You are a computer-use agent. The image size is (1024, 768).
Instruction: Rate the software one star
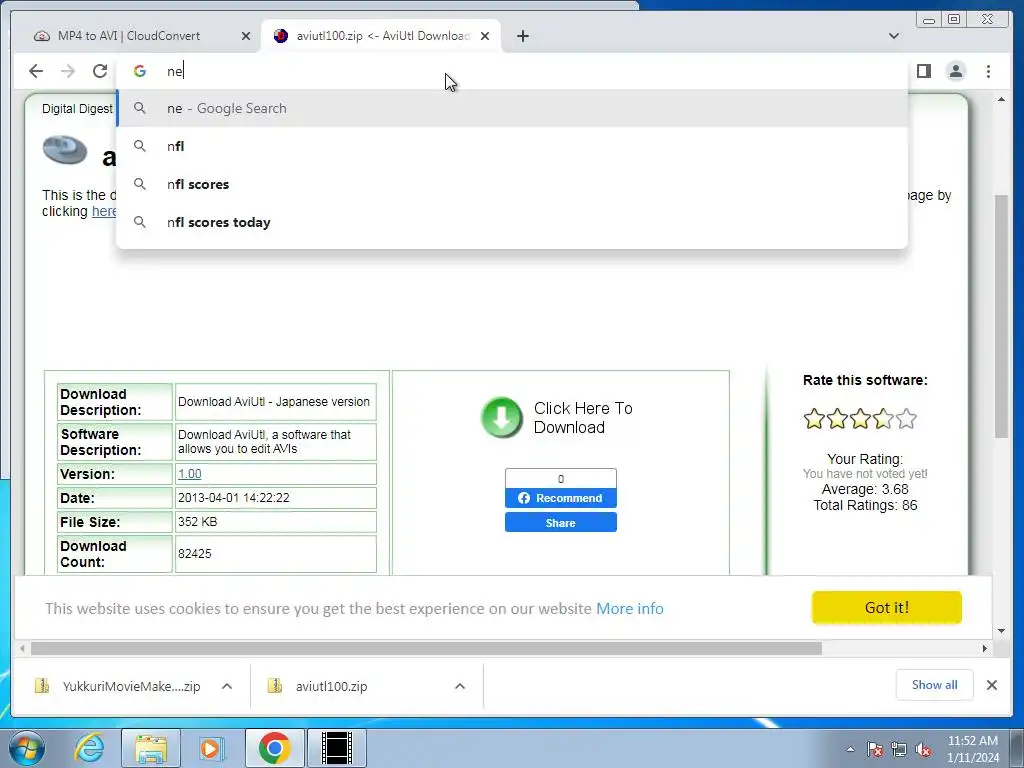pyautogui.click(x=814, y=419)
